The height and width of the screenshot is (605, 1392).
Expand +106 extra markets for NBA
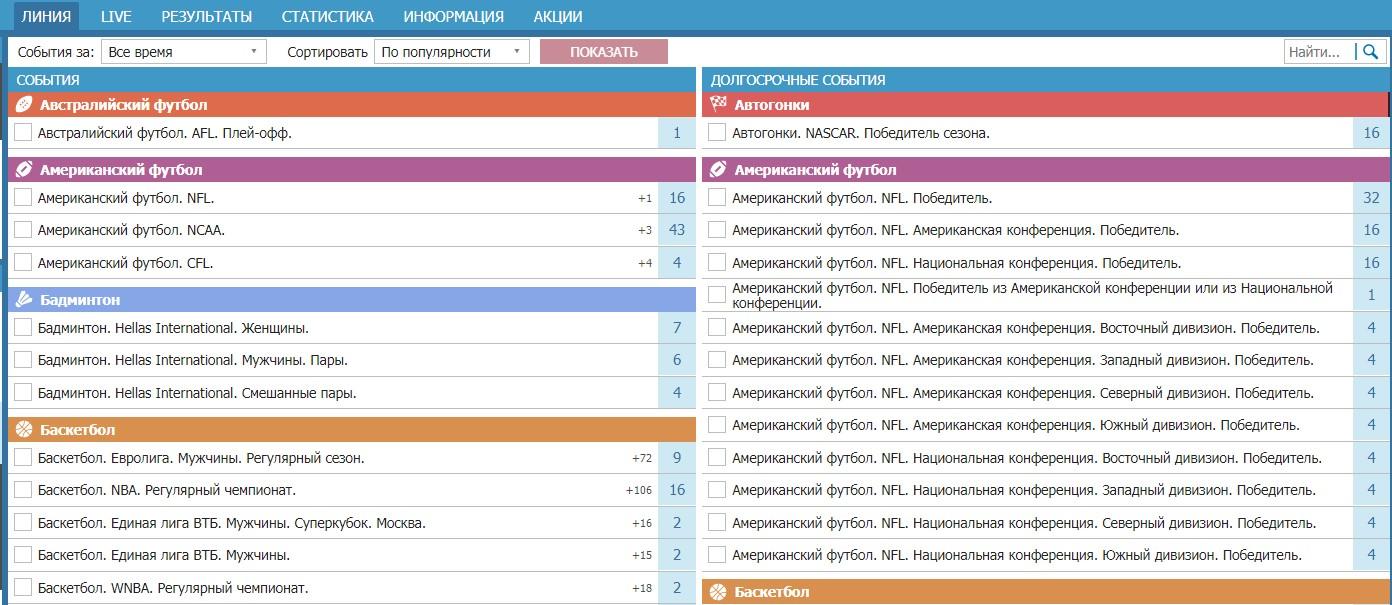point(639,491)
